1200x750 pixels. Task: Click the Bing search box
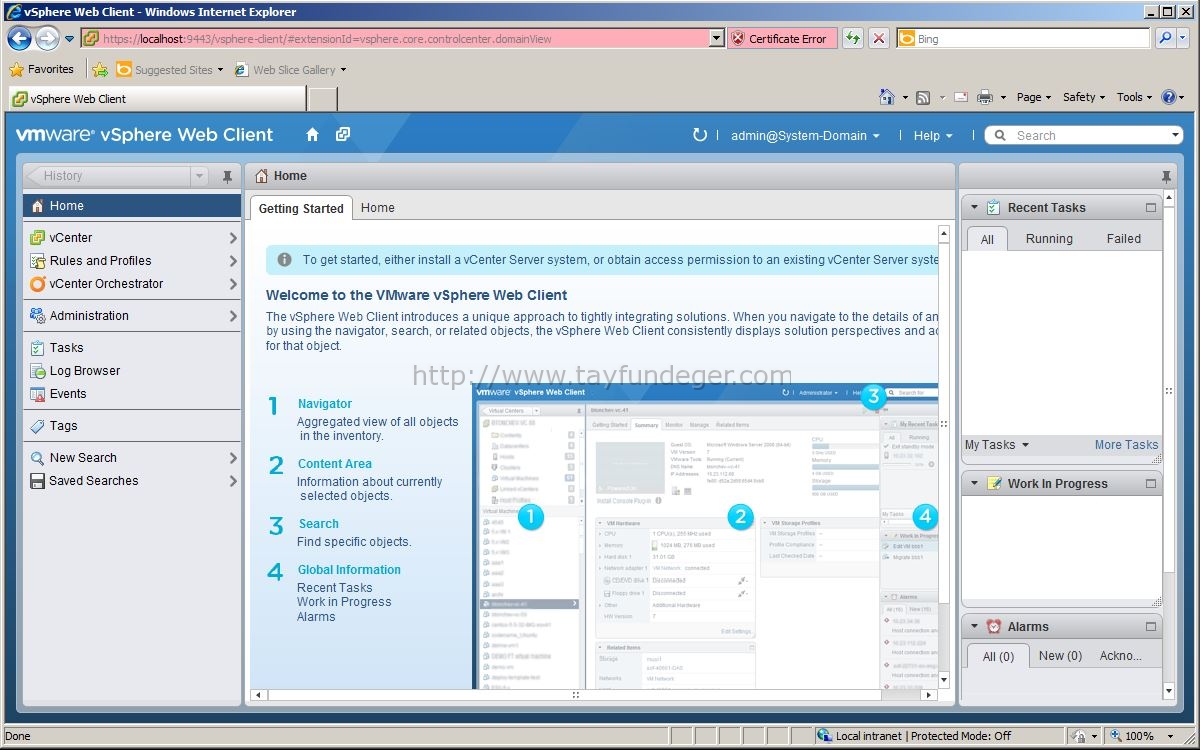coord(1023,39)
